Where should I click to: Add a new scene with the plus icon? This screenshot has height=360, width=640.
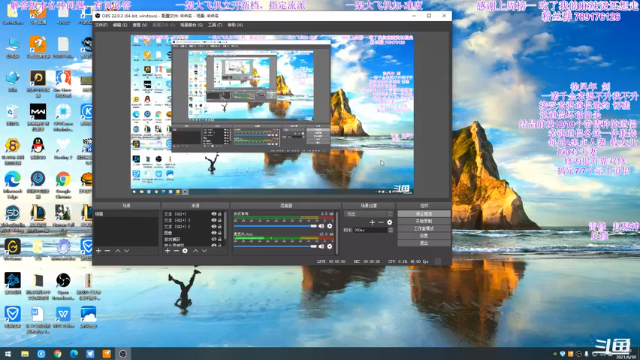[x=98, y=251]
